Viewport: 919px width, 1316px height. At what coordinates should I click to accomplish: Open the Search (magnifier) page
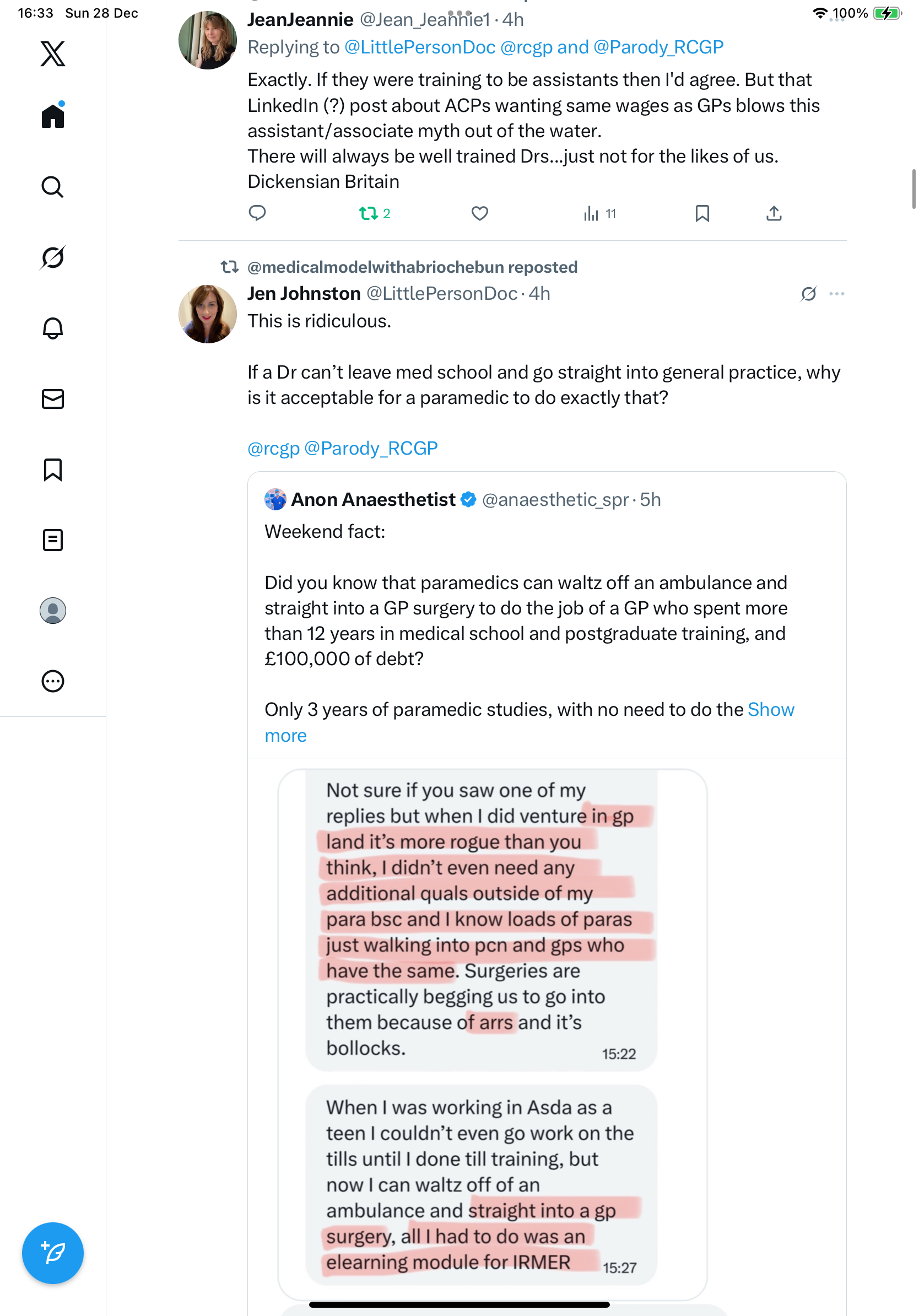pos(53,187)
